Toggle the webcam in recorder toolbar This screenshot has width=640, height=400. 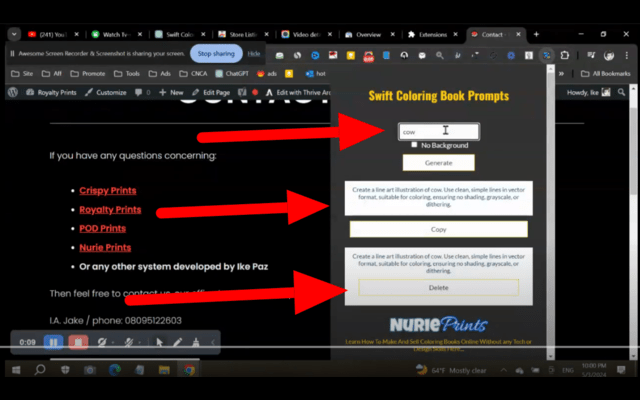point(102,342)
